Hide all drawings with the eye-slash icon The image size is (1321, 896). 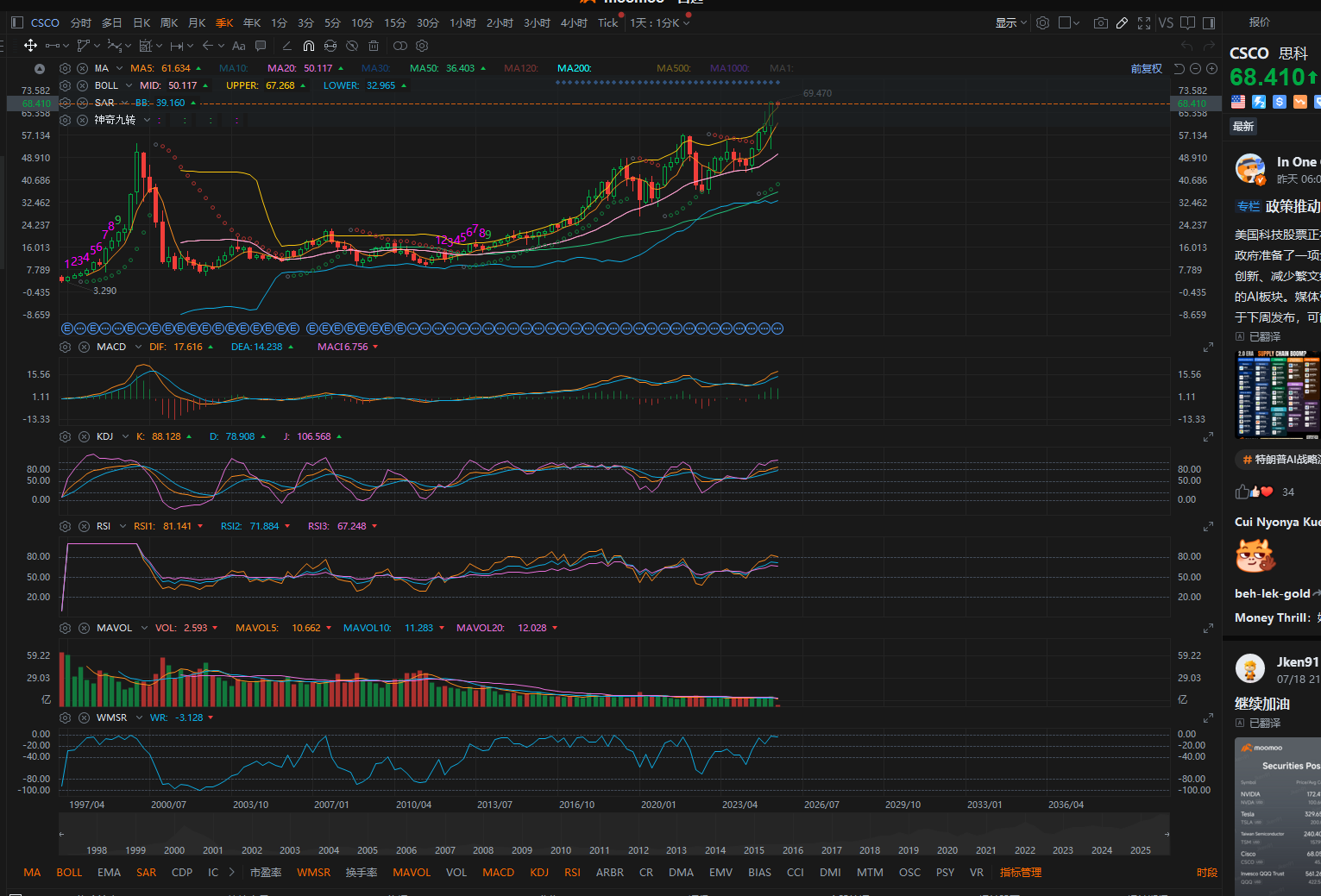(x=352, y=46)
